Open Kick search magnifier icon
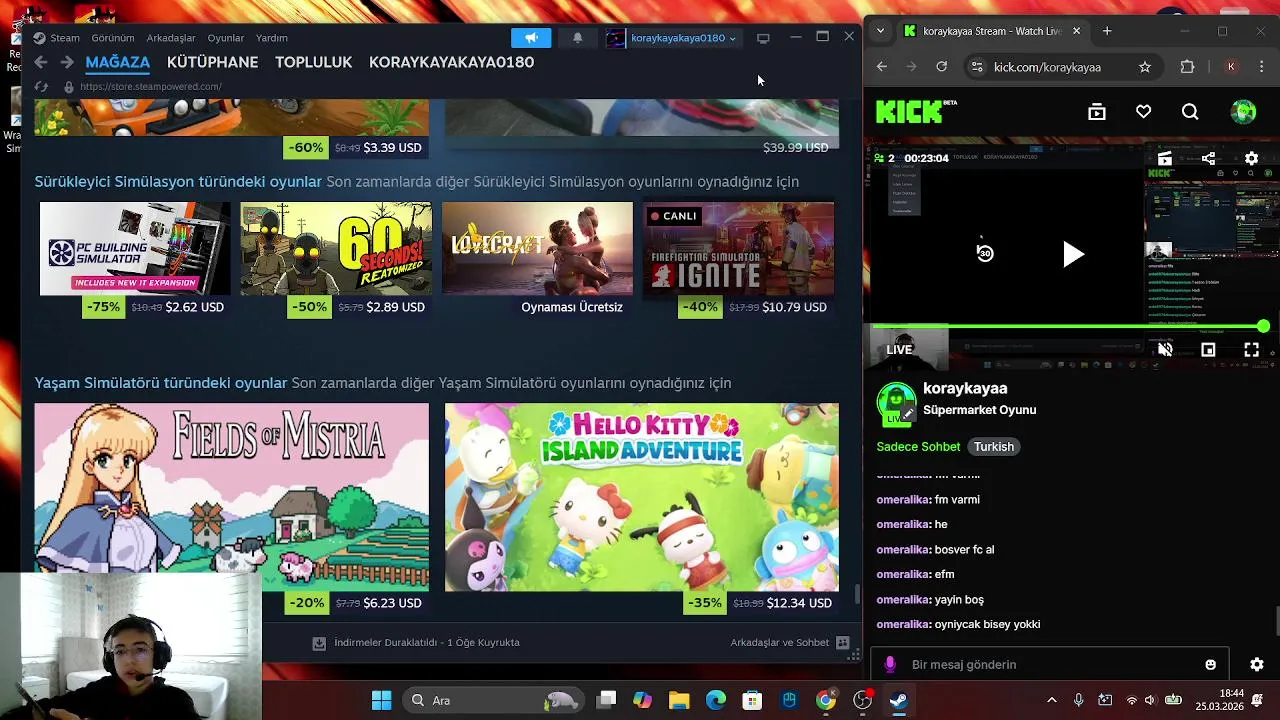This screenshot has height=720, width=1280. [1190, 112]
